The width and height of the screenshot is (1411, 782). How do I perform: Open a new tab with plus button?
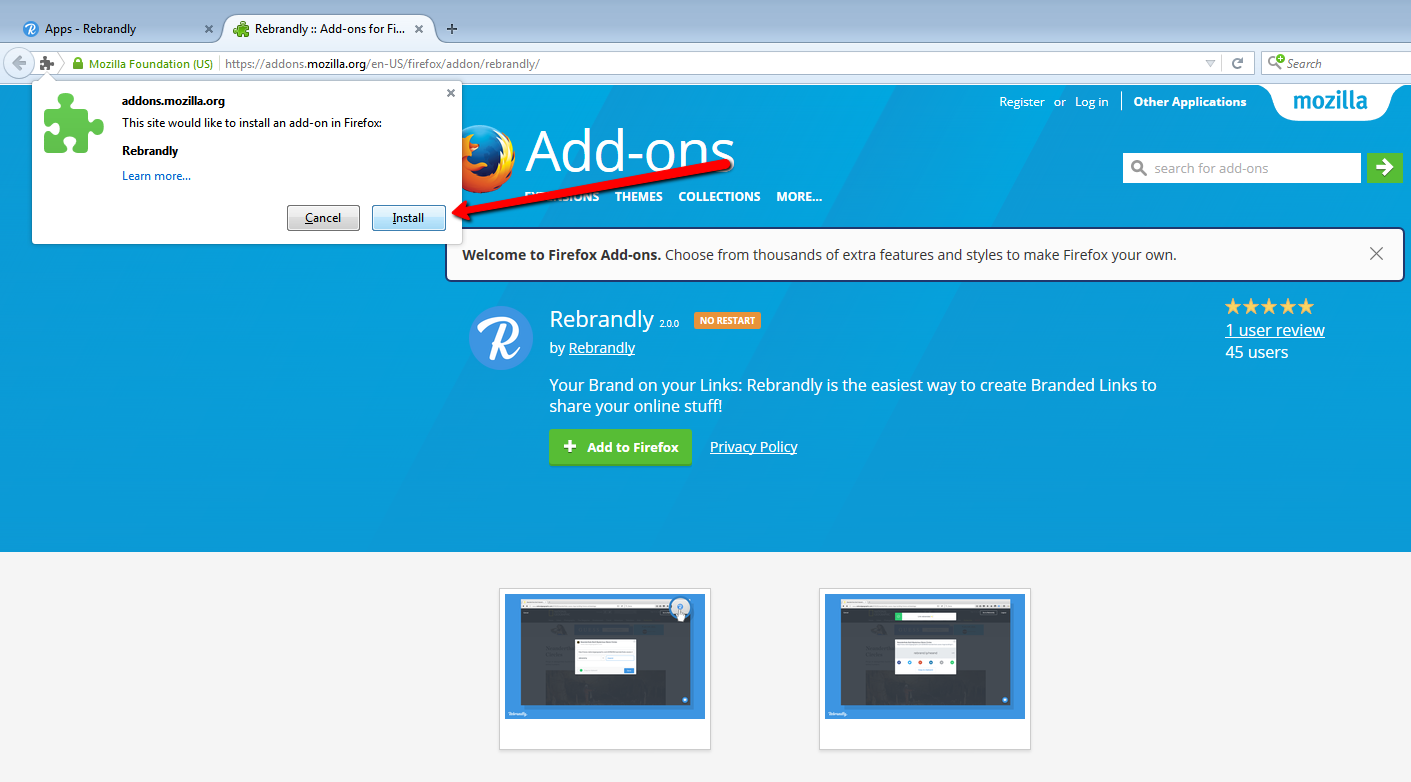click(452, 29)
